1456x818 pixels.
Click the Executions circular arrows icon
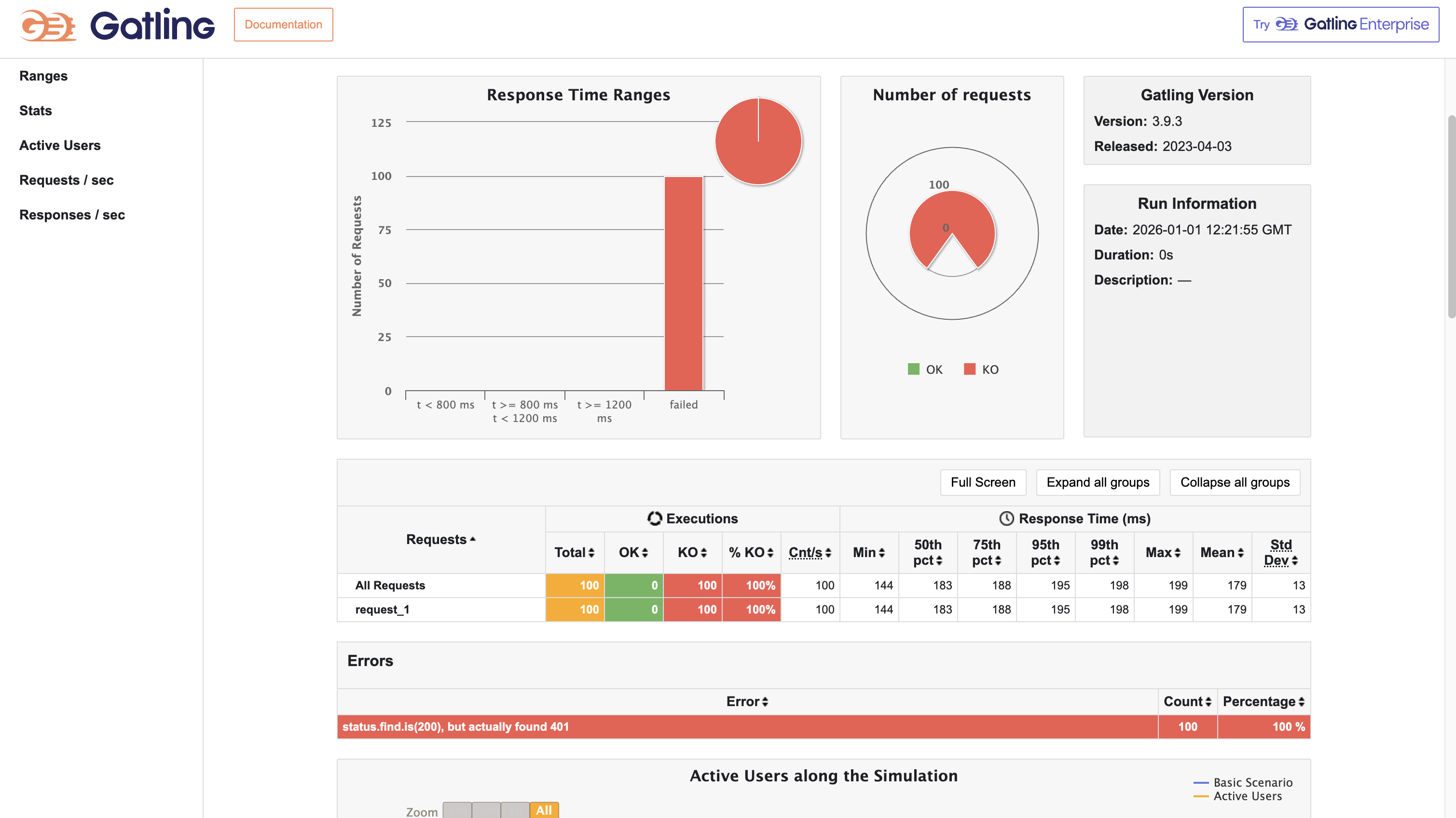pyautogui.click(x=654, y=518)
